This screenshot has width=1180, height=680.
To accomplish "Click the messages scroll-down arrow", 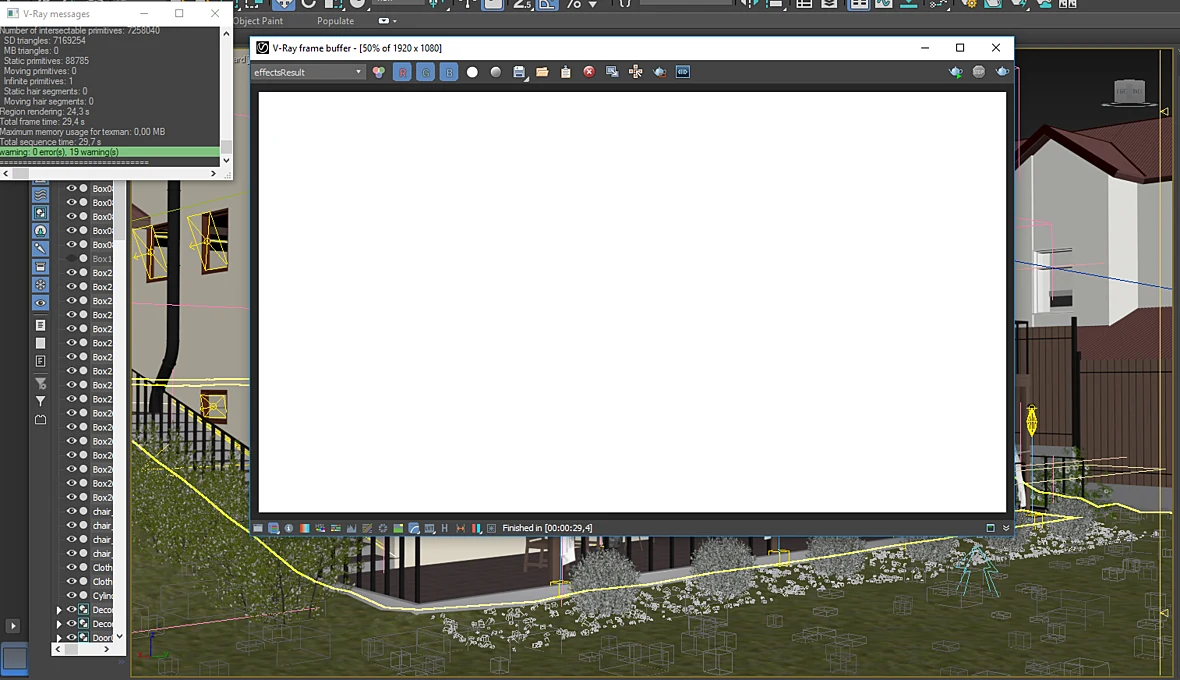I will pyautogui.click(x=226, y=160).
